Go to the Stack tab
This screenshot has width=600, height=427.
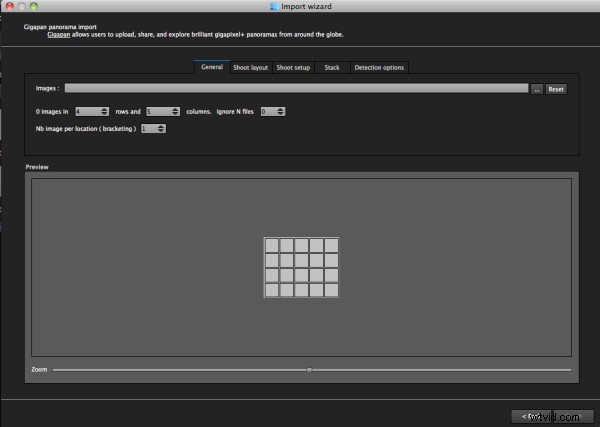click(332, 67)
